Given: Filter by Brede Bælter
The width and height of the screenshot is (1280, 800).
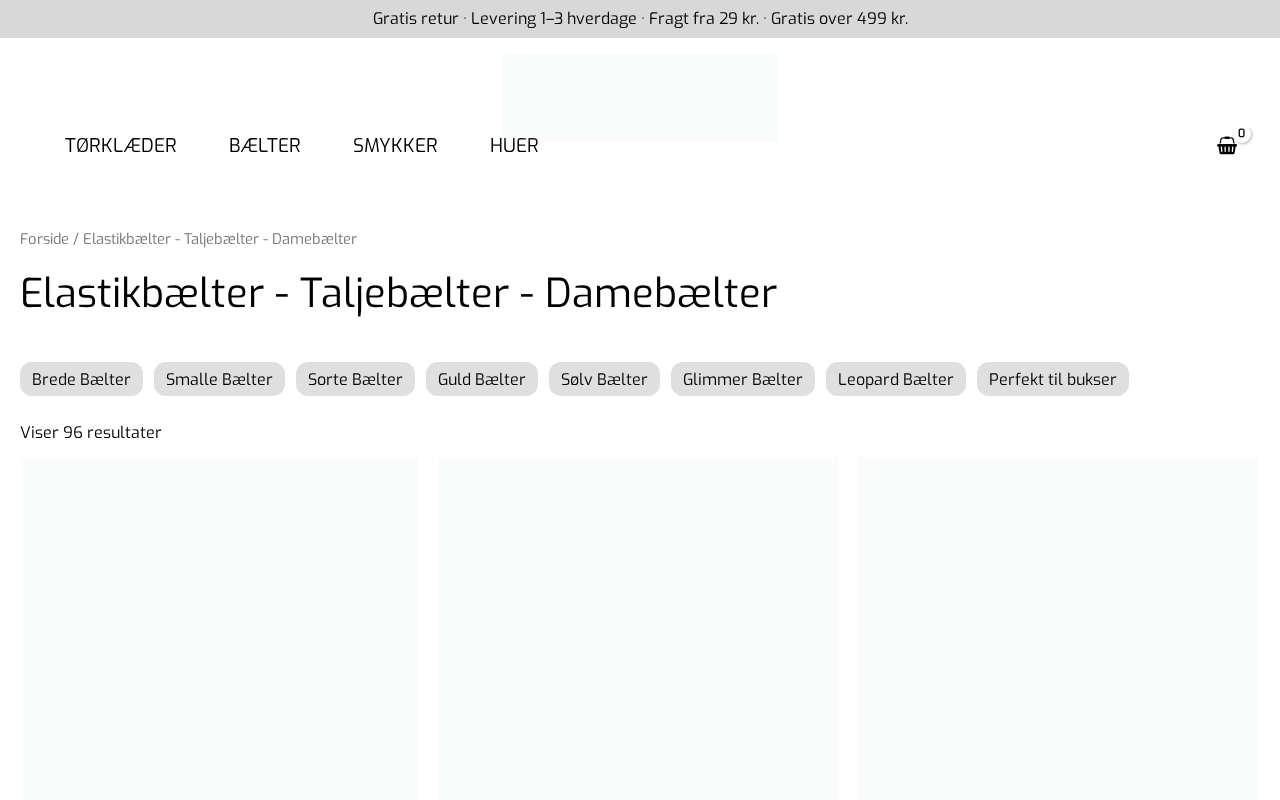Looking at the screenshot, I should click(x=81, y=379).
